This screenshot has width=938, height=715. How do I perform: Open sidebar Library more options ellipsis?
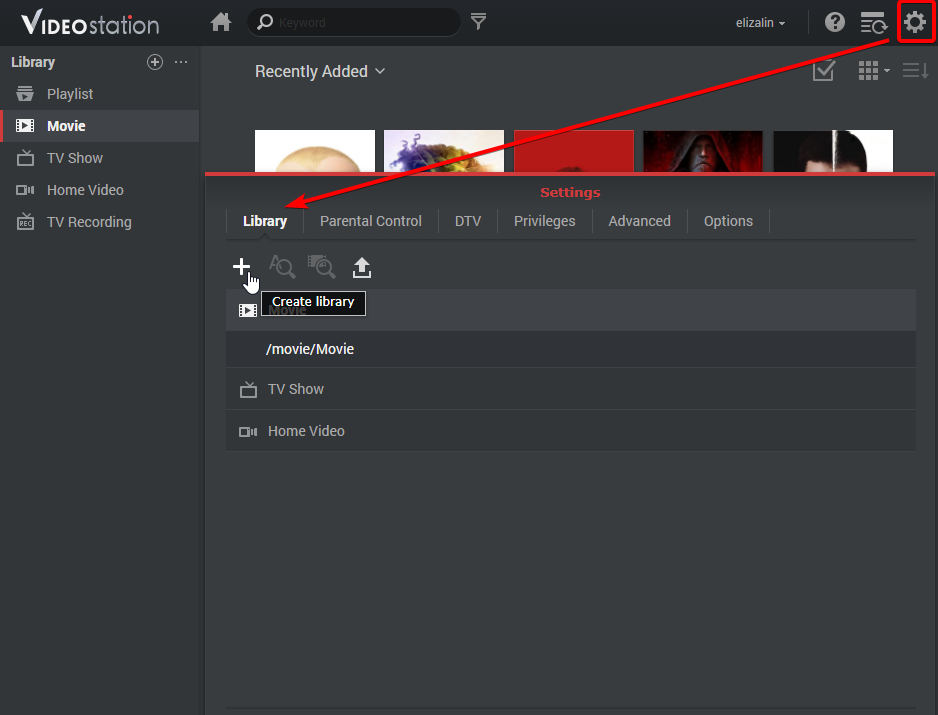click(181, 62)
